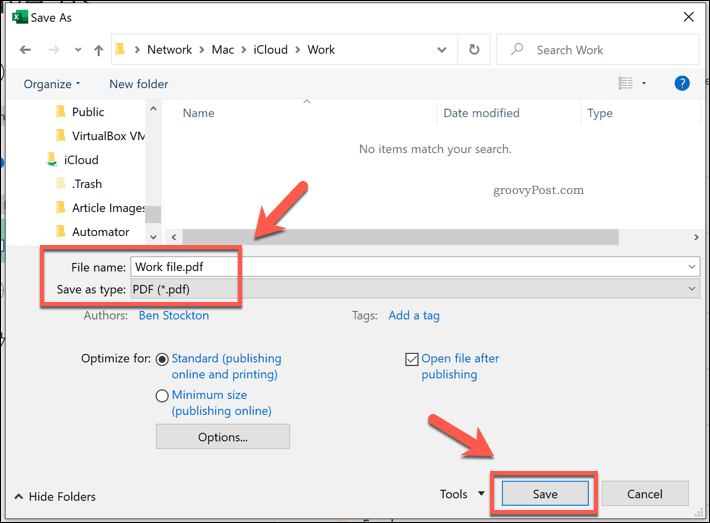Toggle Open file after publishing checkbox
Screen dimensions: 710x523
(412, 360)
